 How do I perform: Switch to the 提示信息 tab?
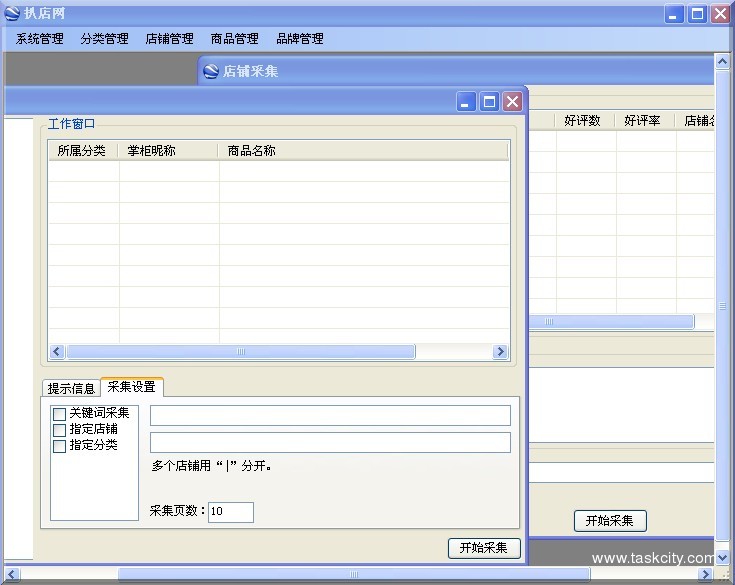[71, 388]
